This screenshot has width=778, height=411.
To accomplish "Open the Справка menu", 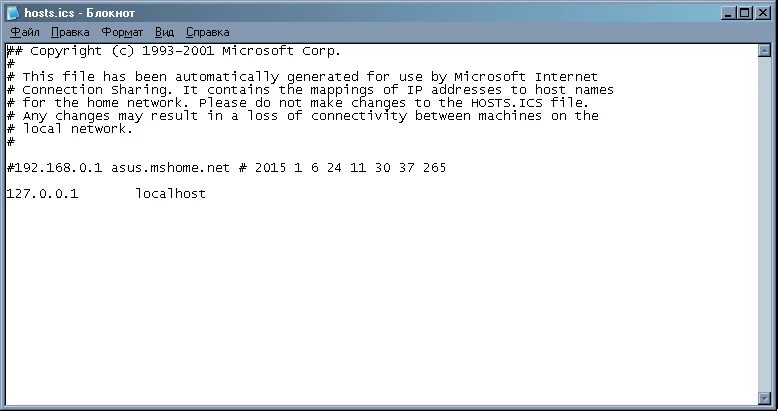I will 207,32.
